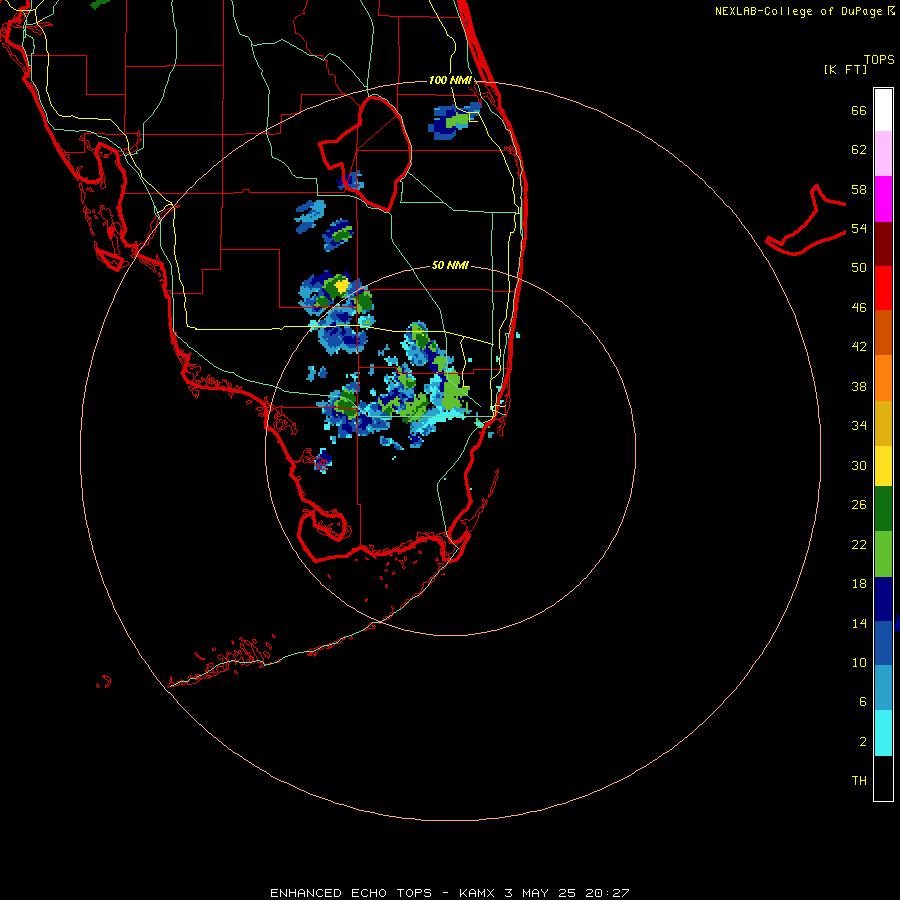Screen dimensions: 900x900
Task: Pick the bright red legend swatch
Action: 883,288
